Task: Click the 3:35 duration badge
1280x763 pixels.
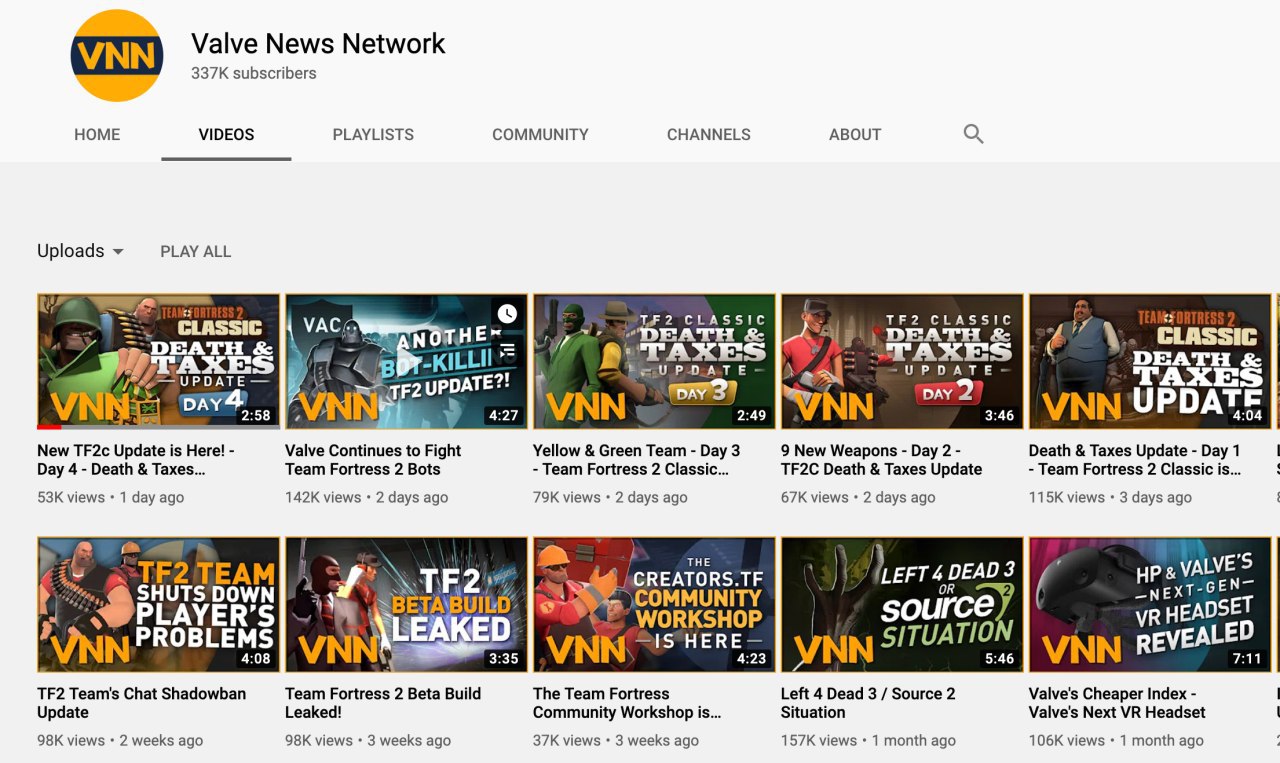Action: [504, 658]
